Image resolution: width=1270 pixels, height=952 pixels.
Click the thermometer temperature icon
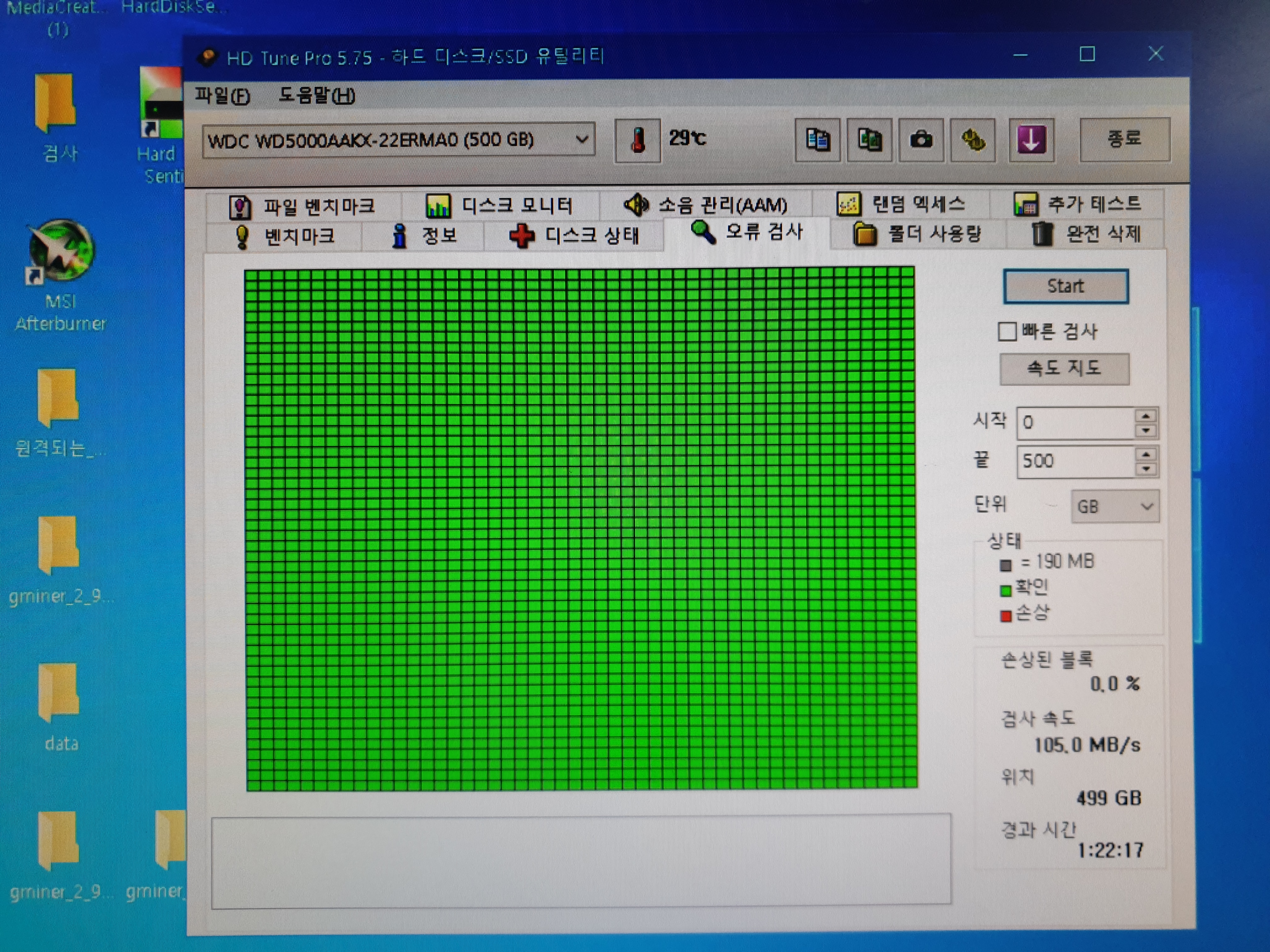[x=637, y=140]
